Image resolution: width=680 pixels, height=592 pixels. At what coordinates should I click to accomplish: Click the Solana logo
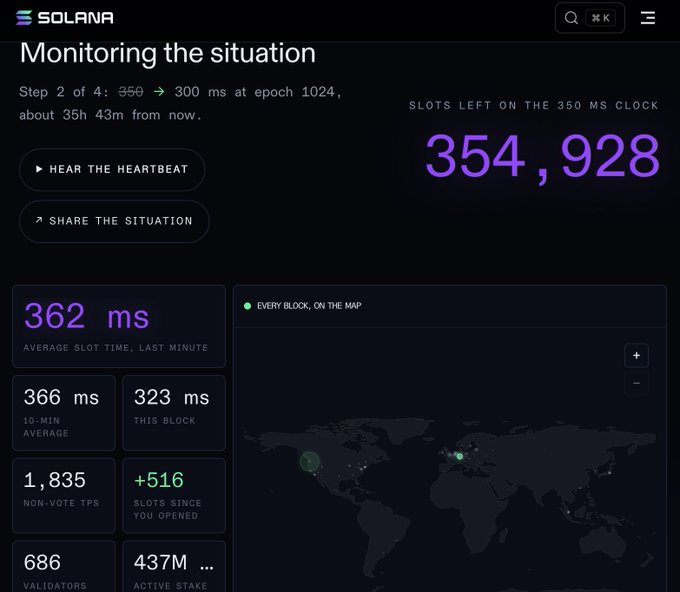[65, 18]
